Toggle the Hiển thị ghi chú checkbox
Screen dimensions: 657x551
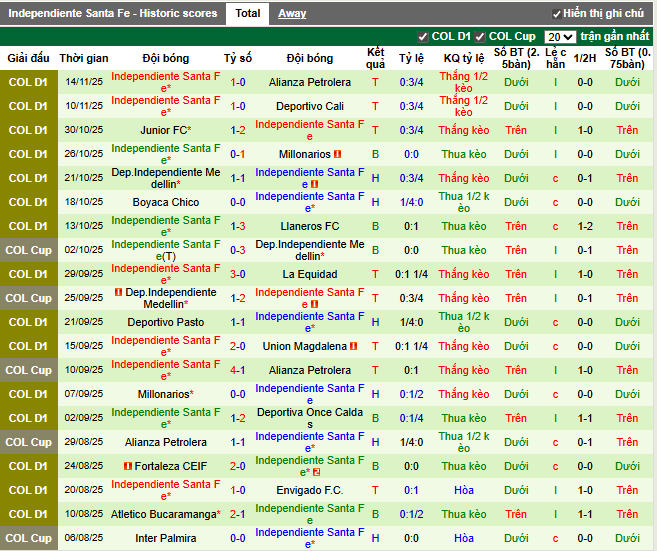pos(557,14)
